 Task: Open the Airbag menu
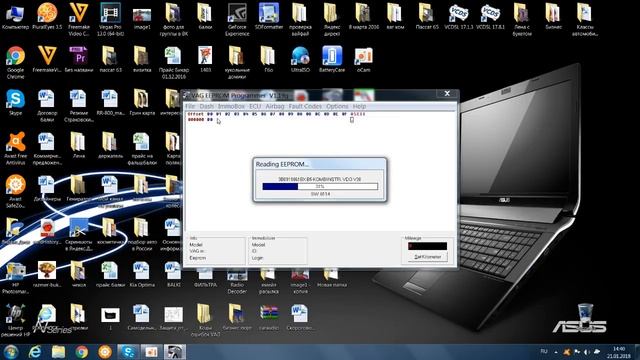point(275,106)
